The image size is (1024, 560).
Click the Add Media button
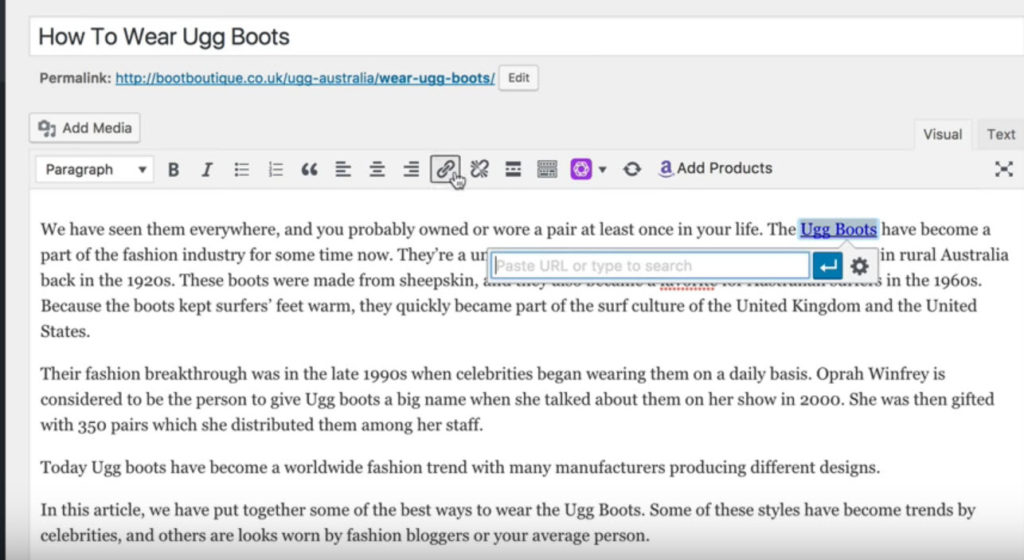tap(85, 128)
